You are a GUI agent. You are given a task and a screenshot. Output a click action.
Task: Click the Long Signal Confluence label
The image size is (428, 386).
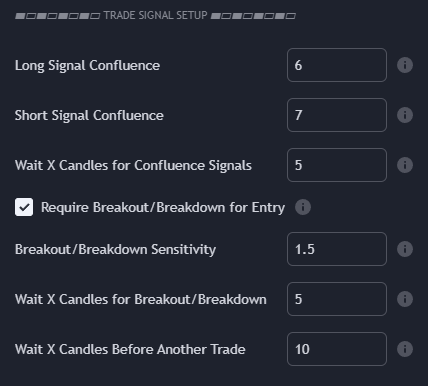[87, 66]
